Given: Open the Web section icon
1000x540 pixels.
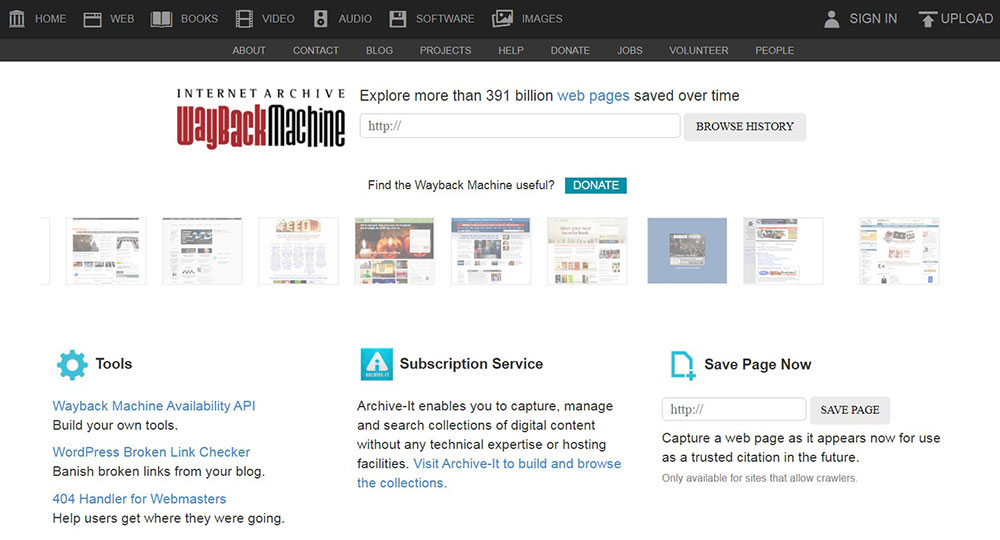Looking at the screenshot, I should tap(93, 19).
